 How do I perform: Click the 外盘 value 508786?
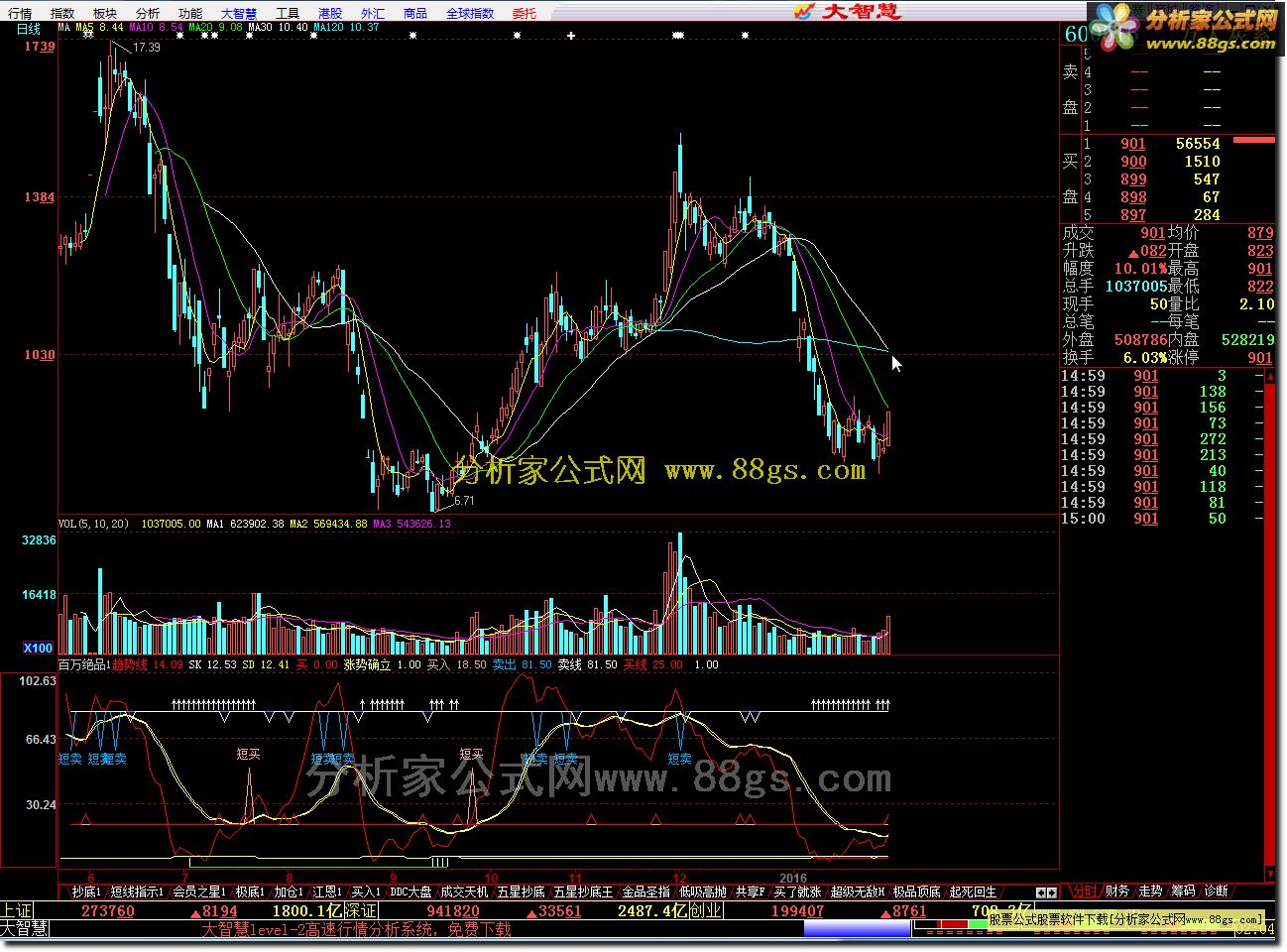(1139, 340)
